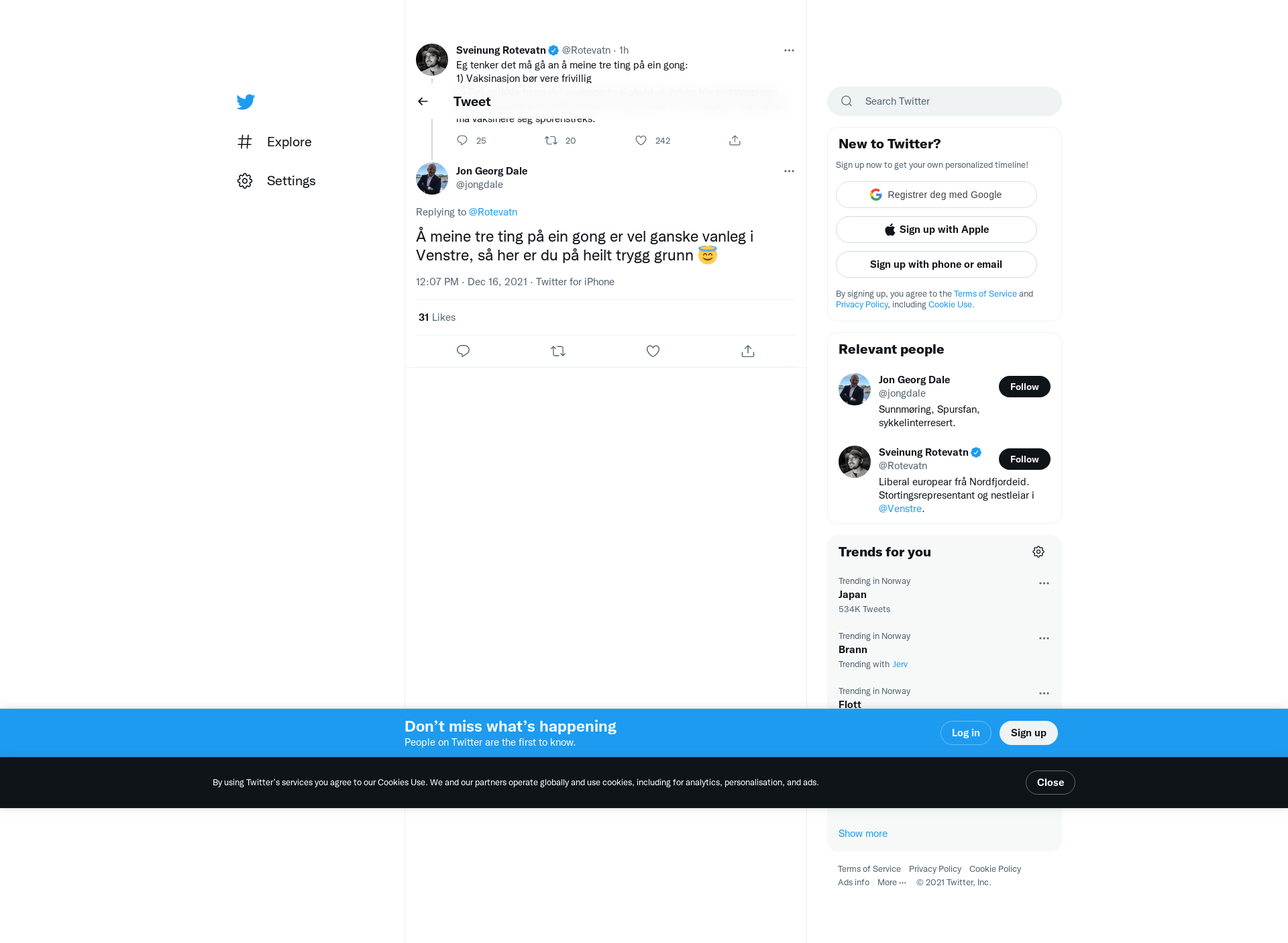Viewport: 1288px width, 943px height.
Task: Go back using the arrow beside Tweet
Action: click(423, 101)
